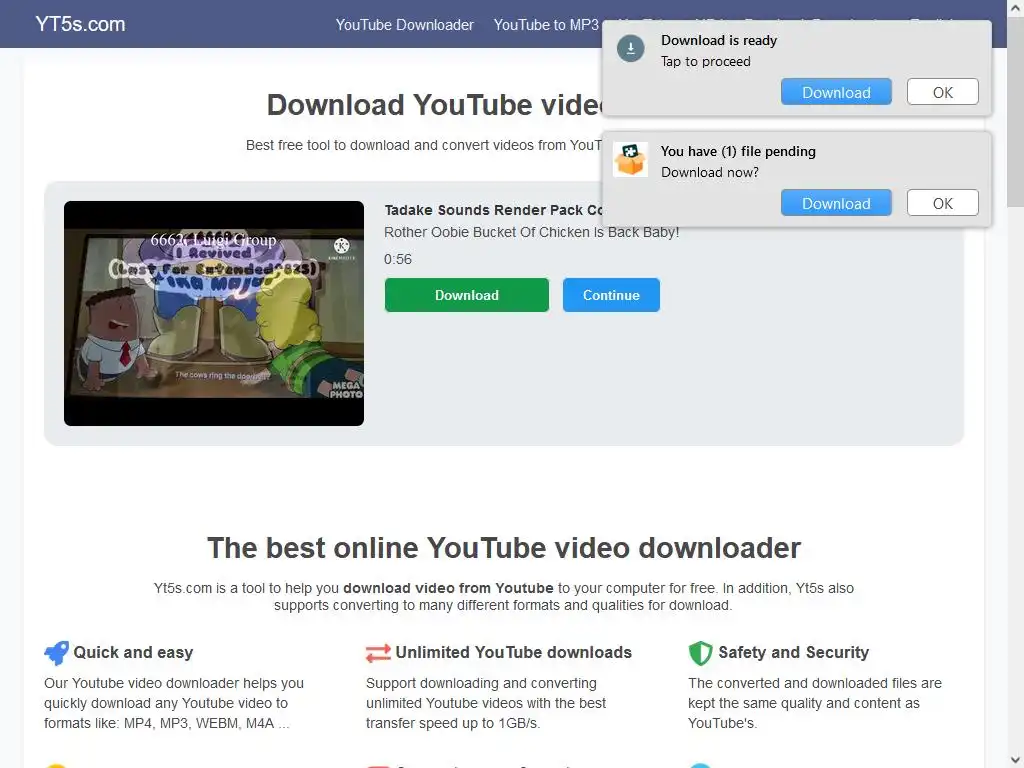The height and width of the screenshot is (768, 1024).
Task: Click the vertical scrollbar thumb
Action: click(1016, 111)
